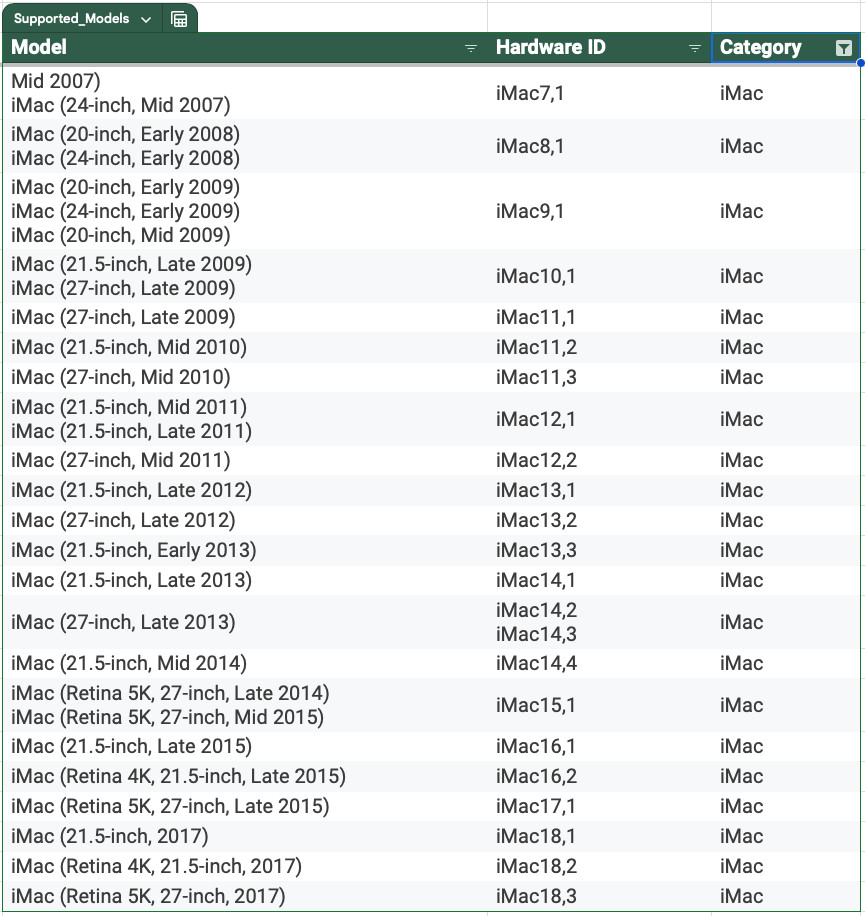Screen dimensions: 865x916
Task: Open the Hardware ID column filter icon
Action: 694,48
